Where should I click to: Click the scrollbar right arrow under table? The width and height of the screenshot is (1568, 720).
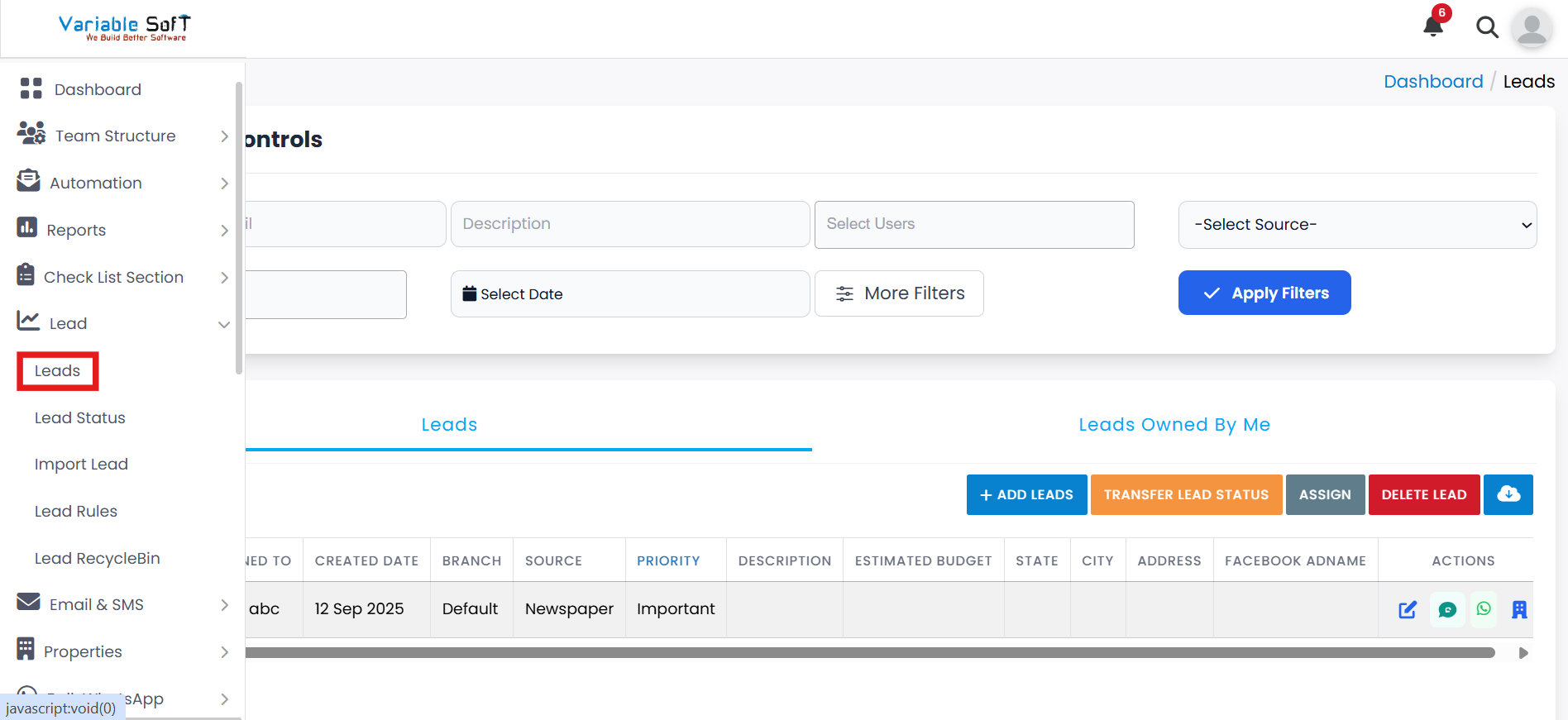1523,653
